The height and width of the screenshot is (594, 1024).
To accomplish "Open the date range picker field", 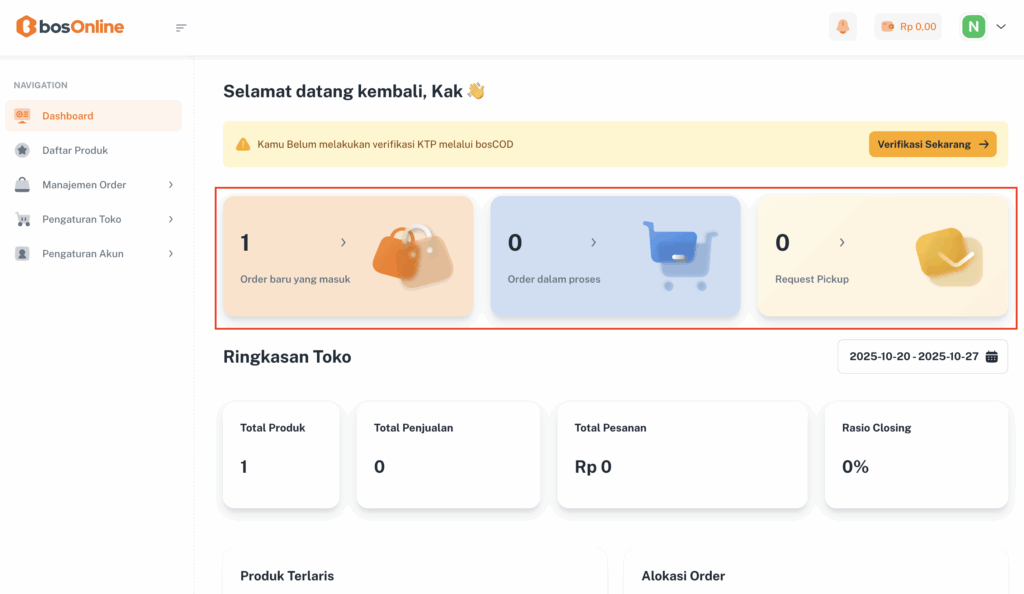I will (x=913, y=357).
